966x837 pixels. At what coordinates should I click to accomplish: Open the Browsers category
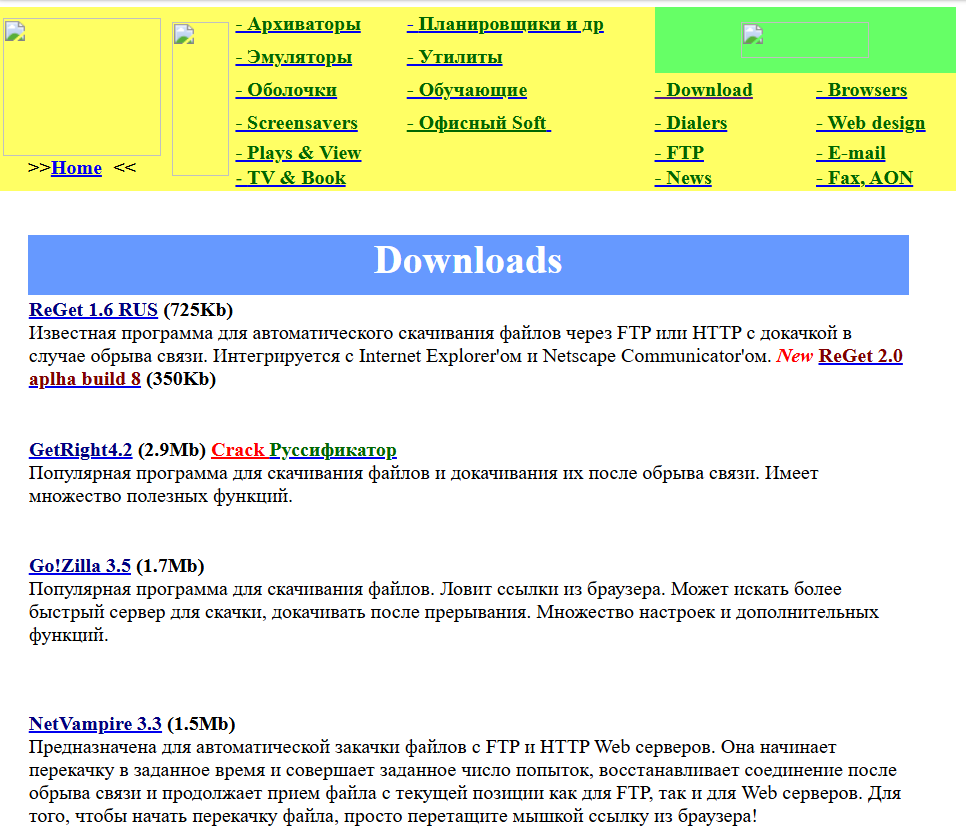point(862,90)
